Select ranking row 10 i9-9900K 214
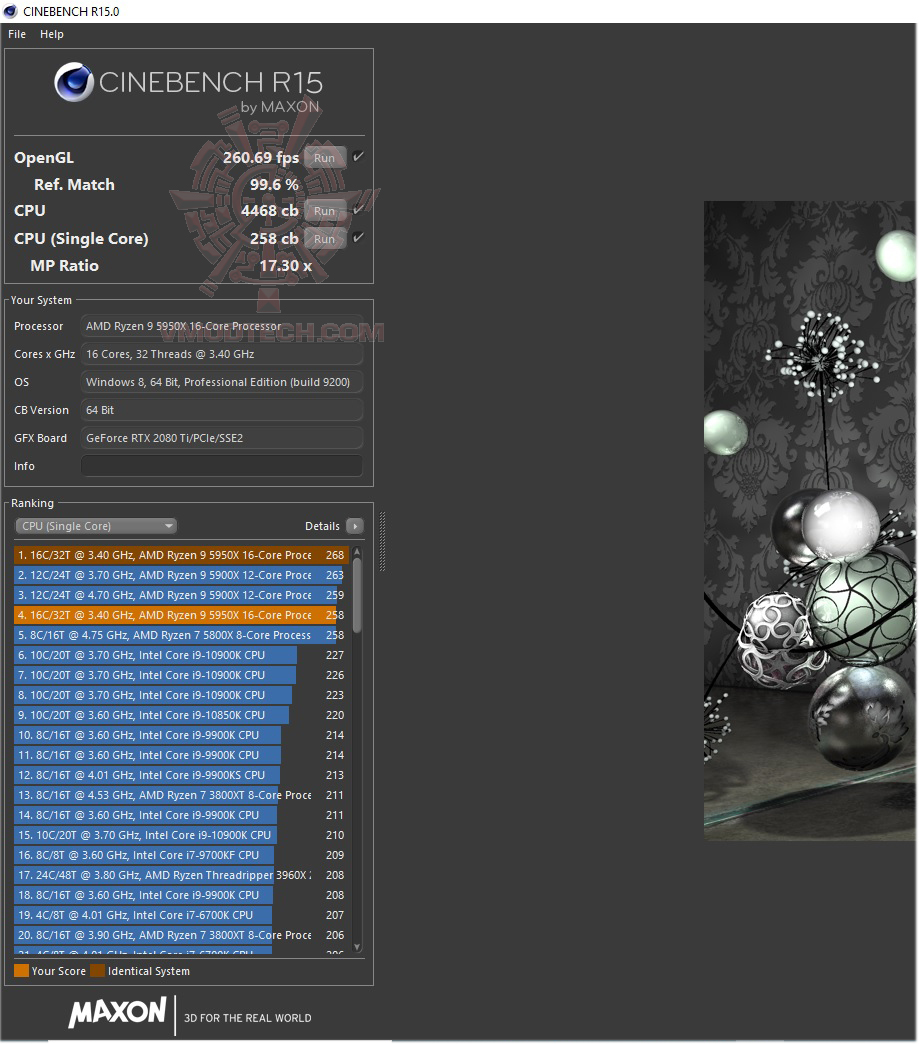The image size is (919, 1044). coord(181,735)
